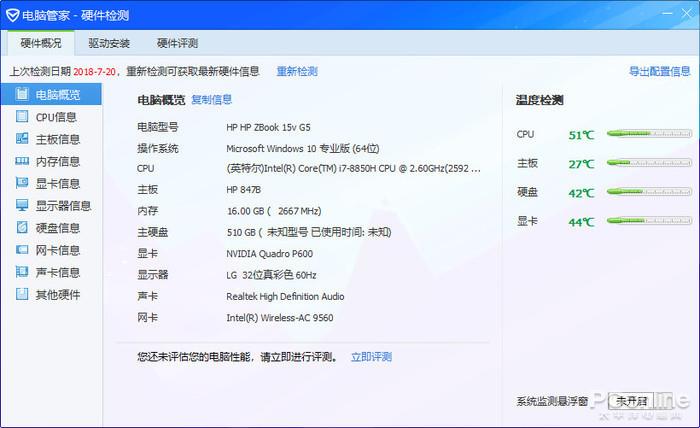Image resolution: width=700 pixels, height=428 pixels.
Task: Open the 显示器信息 monitor icon
Action: [x=22, y=205]
